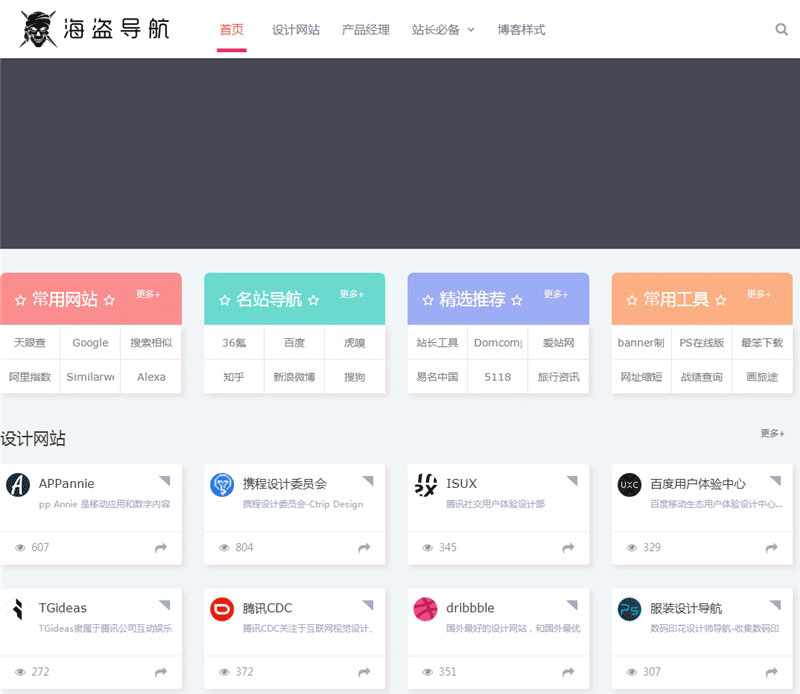Share the 腾讯CDC card via arrow icon
This screenshot has width=800, height=694.
[364, 672]
